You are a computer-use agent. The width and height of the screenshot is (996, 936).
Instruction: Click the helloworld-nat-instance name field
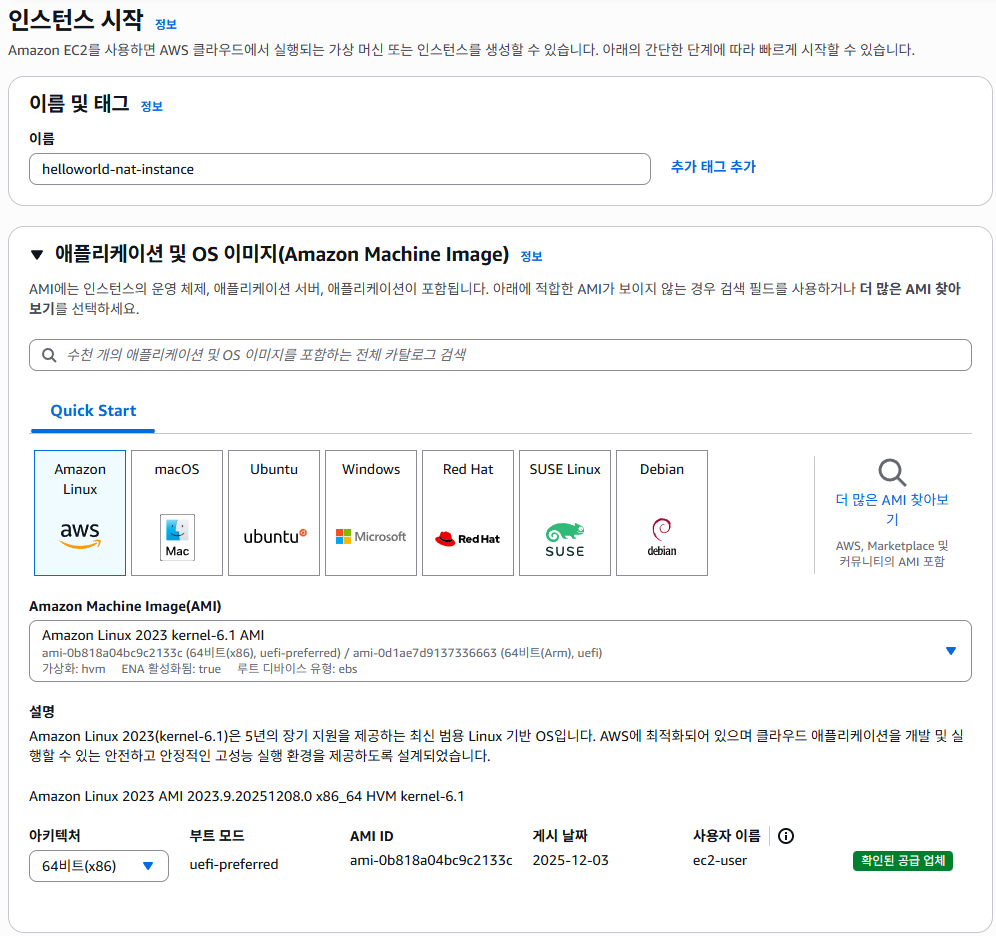[340, 169]
